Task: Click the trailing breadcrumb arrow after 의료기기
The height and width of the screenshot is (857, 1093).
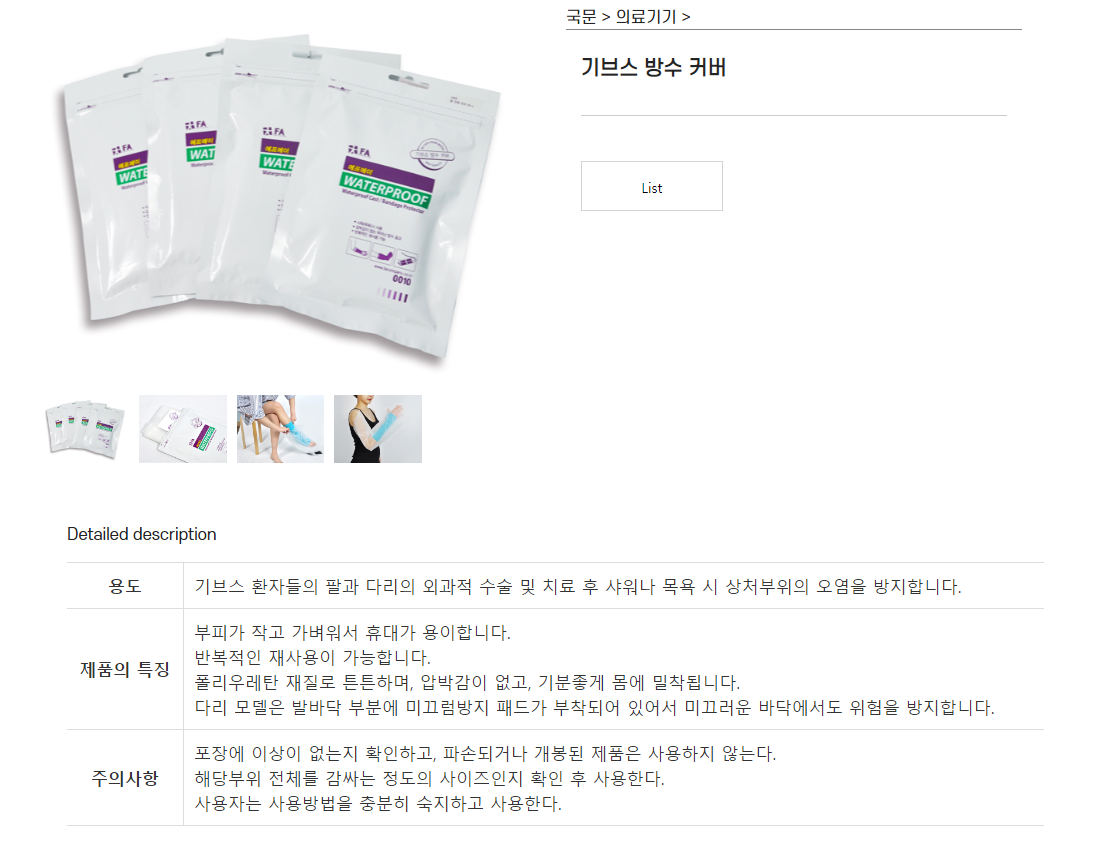Action: pos(686,17)
